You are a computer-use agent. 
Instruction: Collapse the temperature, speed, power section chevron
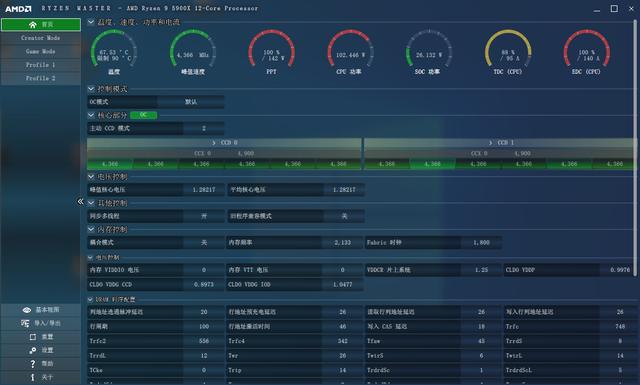tap(91, 22)
